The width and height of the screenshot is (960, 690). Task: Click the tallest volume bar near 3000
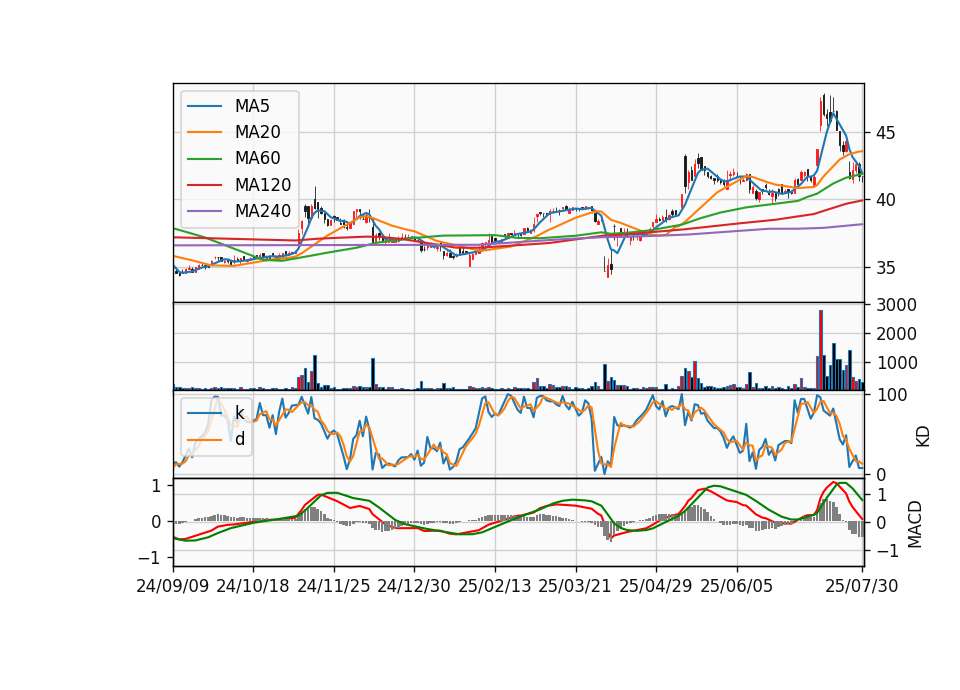(821, 350)
